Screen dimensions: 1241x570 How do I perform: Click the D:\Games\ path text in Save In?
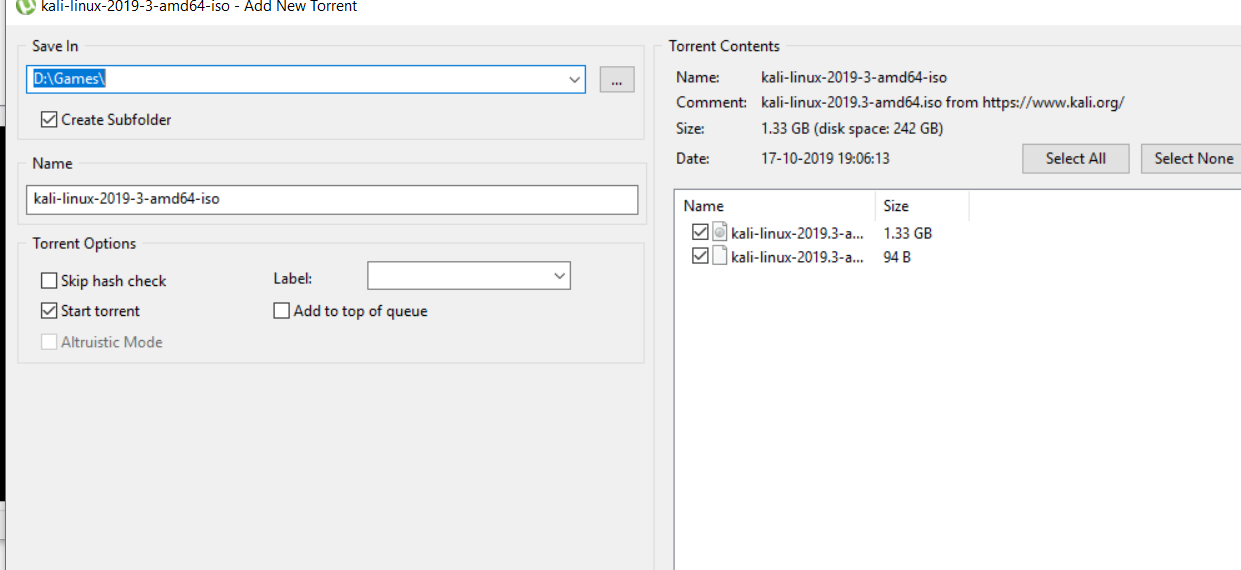coord(70,80)
